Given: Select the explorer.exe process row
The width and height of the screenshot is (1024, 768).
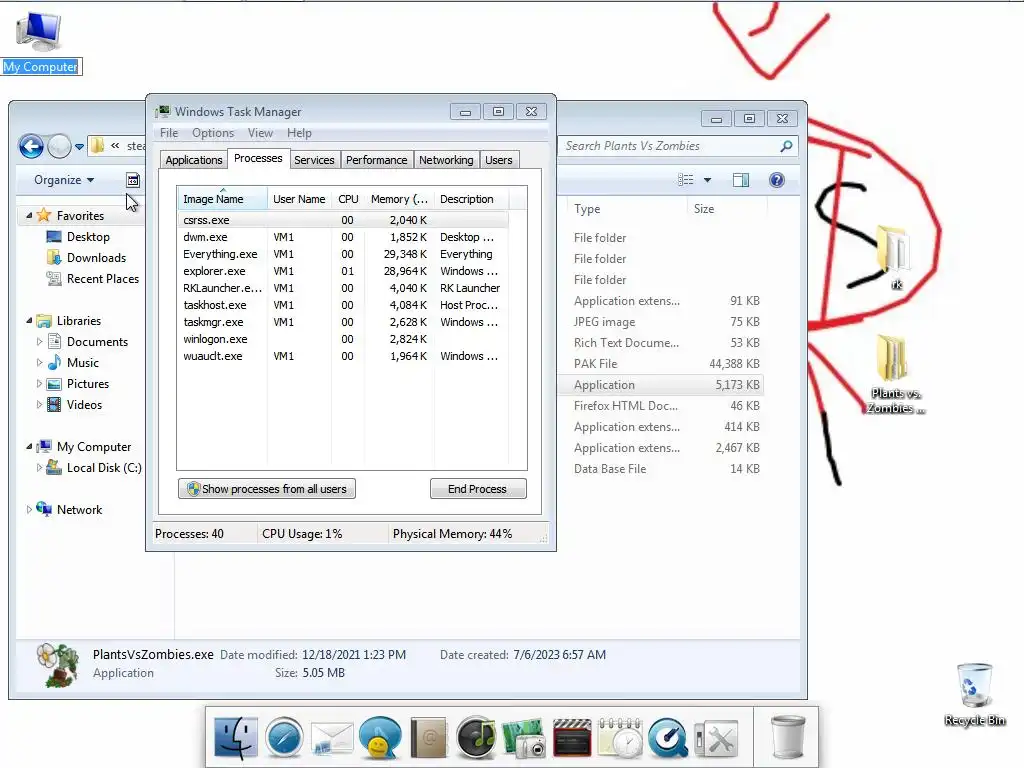Looking at the screenshot, I should click(342, 271).
